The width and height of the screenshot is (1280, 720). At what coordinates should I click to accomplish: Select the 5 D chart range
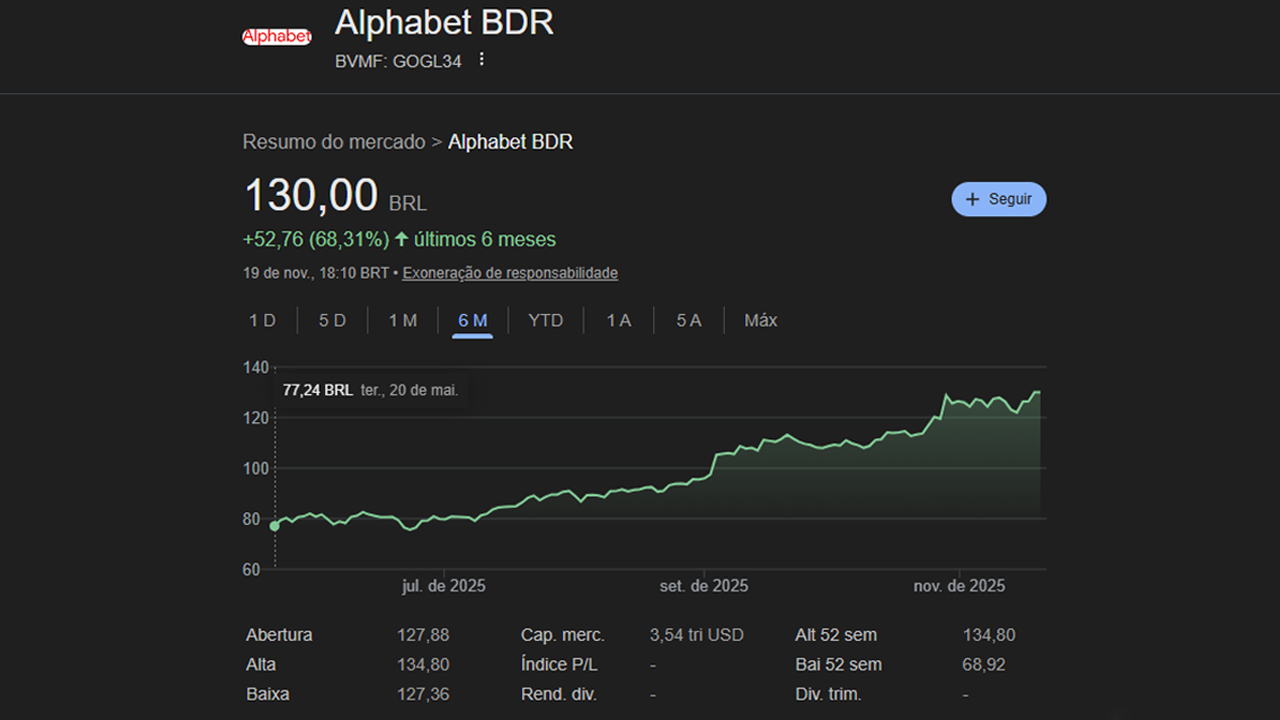point(332,321)
